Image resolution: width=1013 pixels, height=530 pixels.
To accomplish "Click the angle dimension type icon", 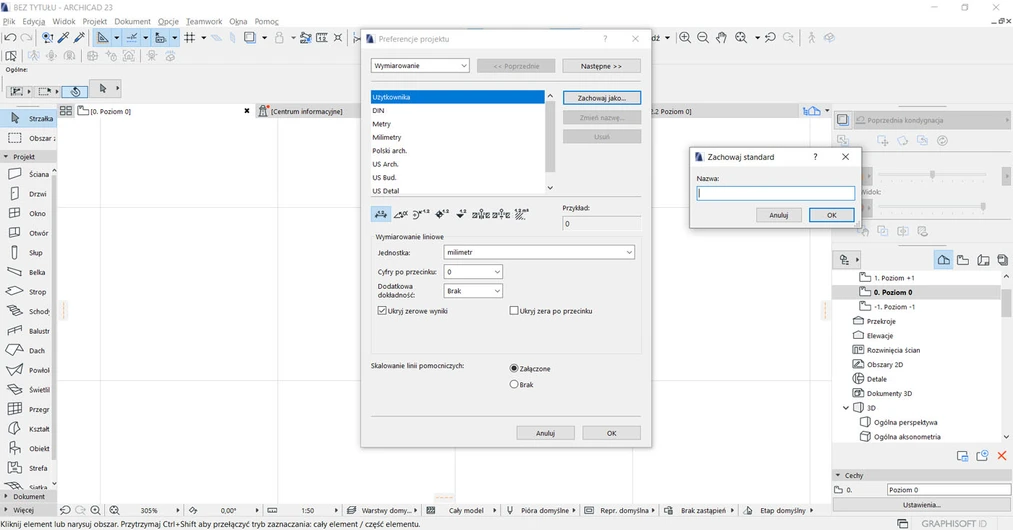I will tap(401, 214).
